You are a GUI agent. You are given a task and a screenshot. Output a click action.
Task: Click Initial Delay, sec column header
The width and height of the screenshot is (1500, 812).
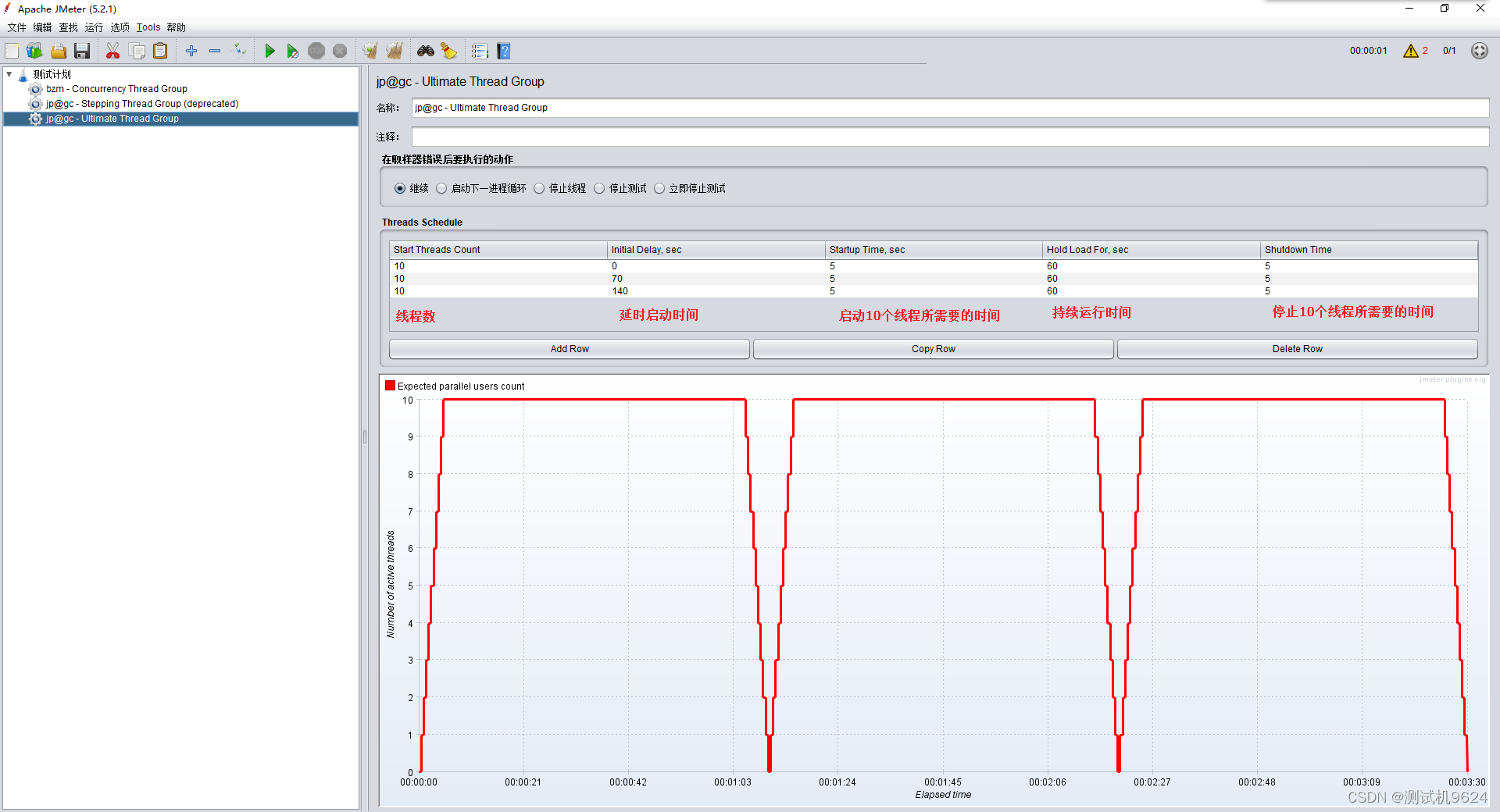click(x=716, y=250)
